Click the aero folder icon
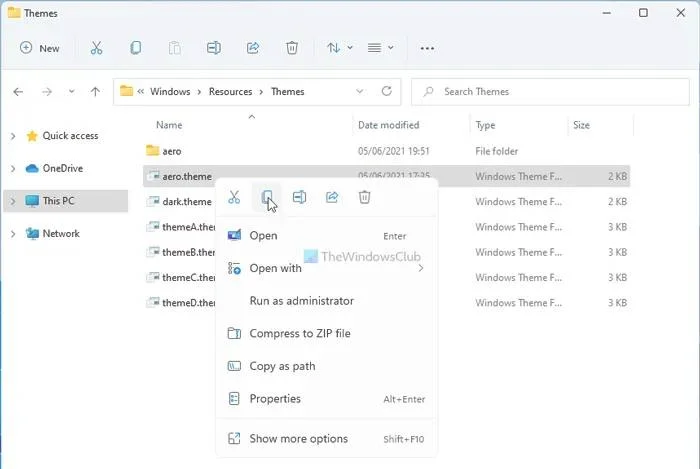This screenshot has height=469, width=700. pos(152,150)
